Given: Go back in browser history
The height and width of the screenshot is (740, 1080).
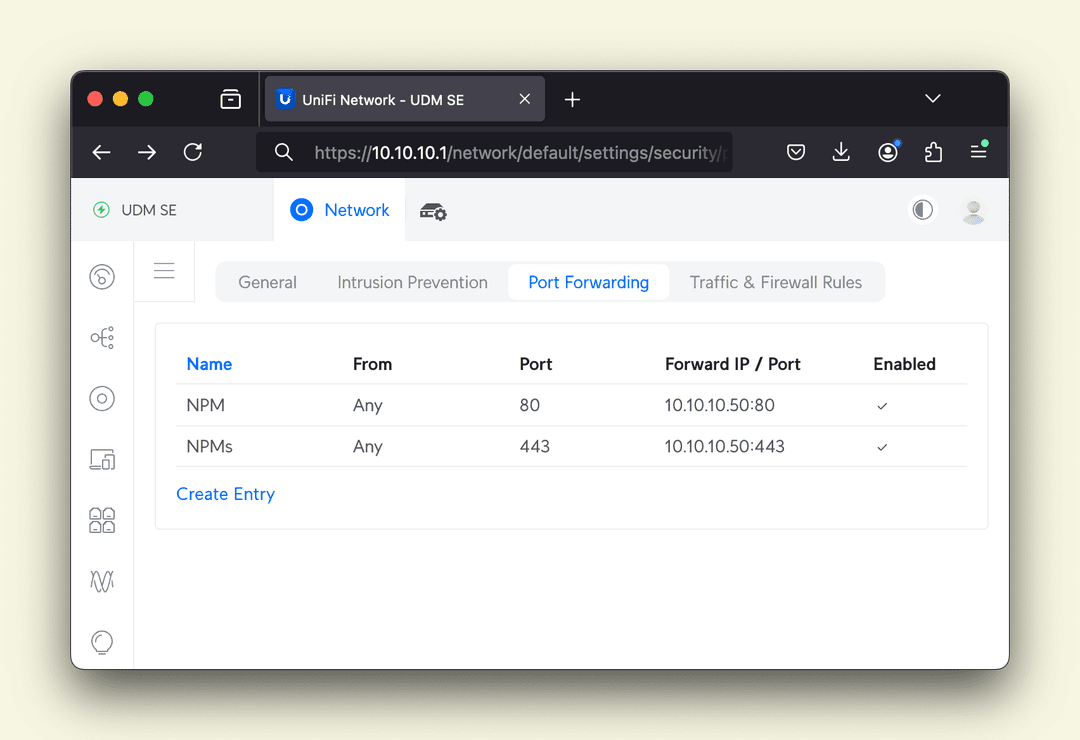Looking at the screenshot, I should pos(101,152).
